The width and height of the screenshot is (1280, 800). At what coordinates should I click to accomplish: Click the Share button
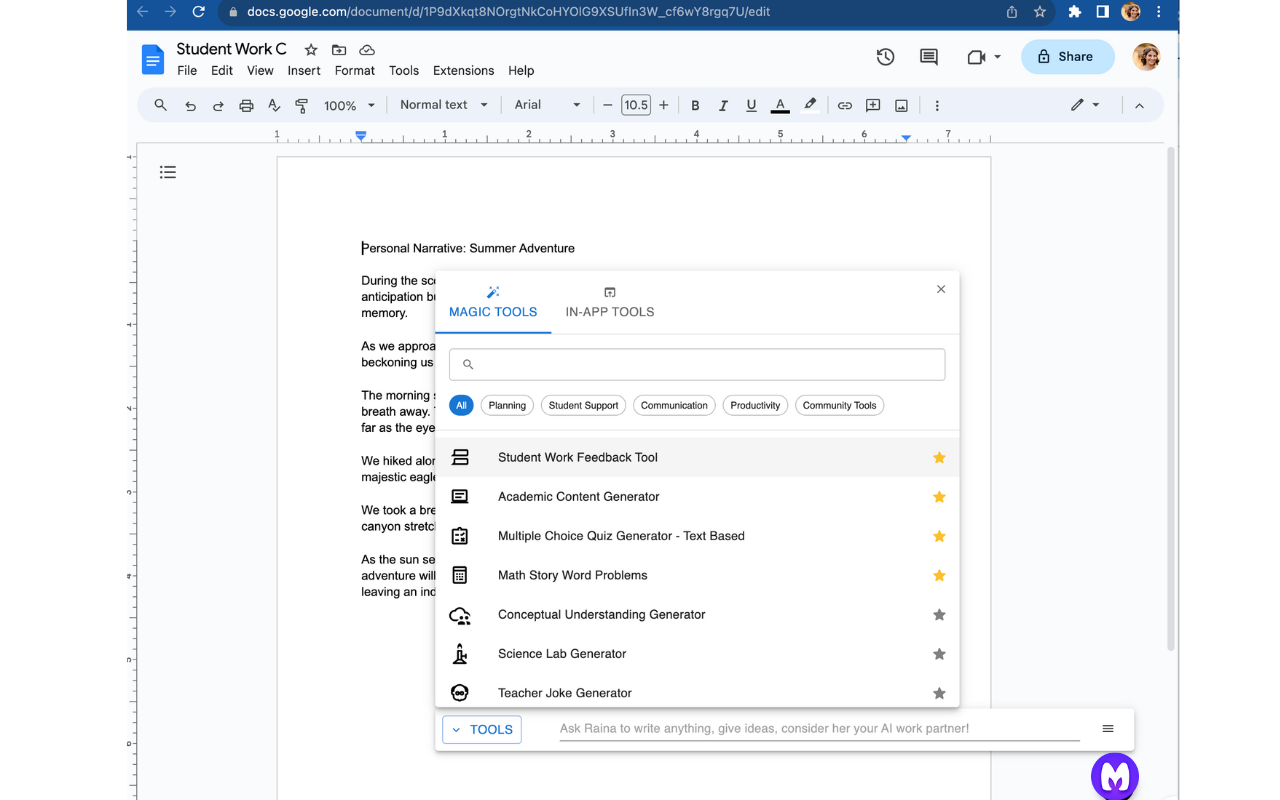1067,57
